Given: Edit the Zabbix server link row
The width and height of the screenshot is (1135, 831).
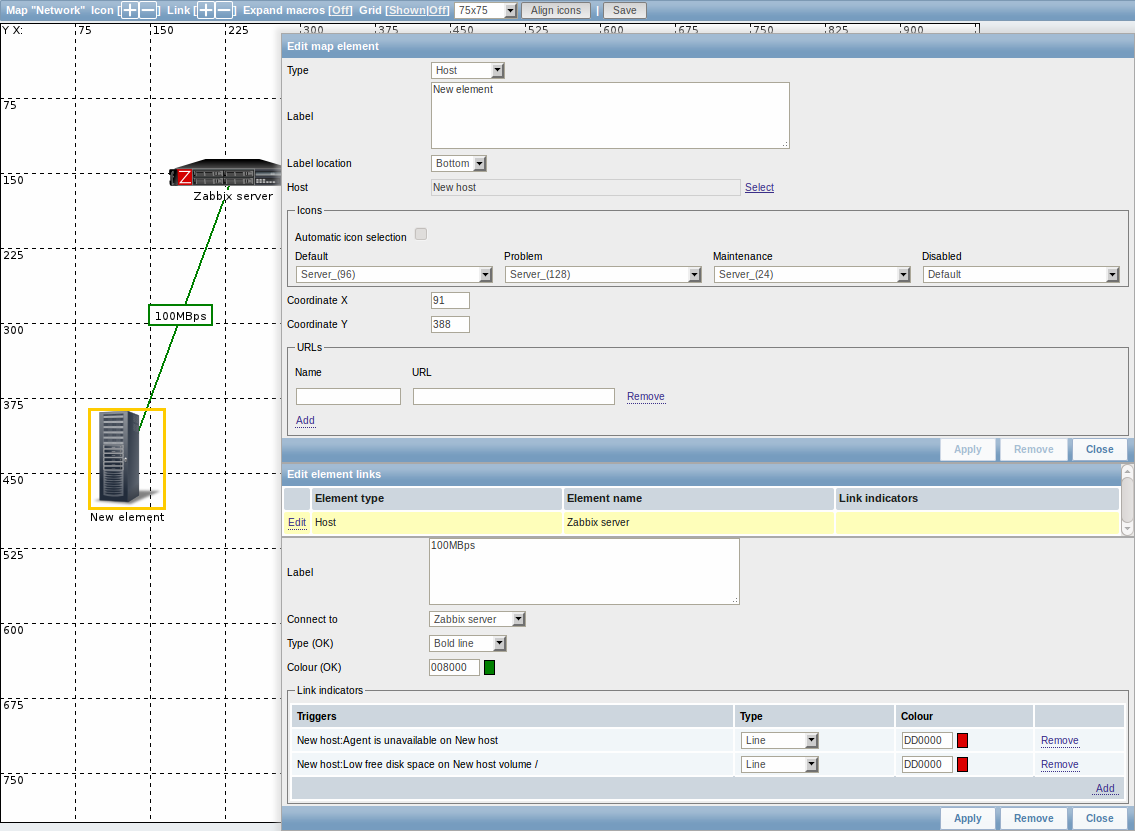Looking at the screenshot, I should tap(297, 523).
